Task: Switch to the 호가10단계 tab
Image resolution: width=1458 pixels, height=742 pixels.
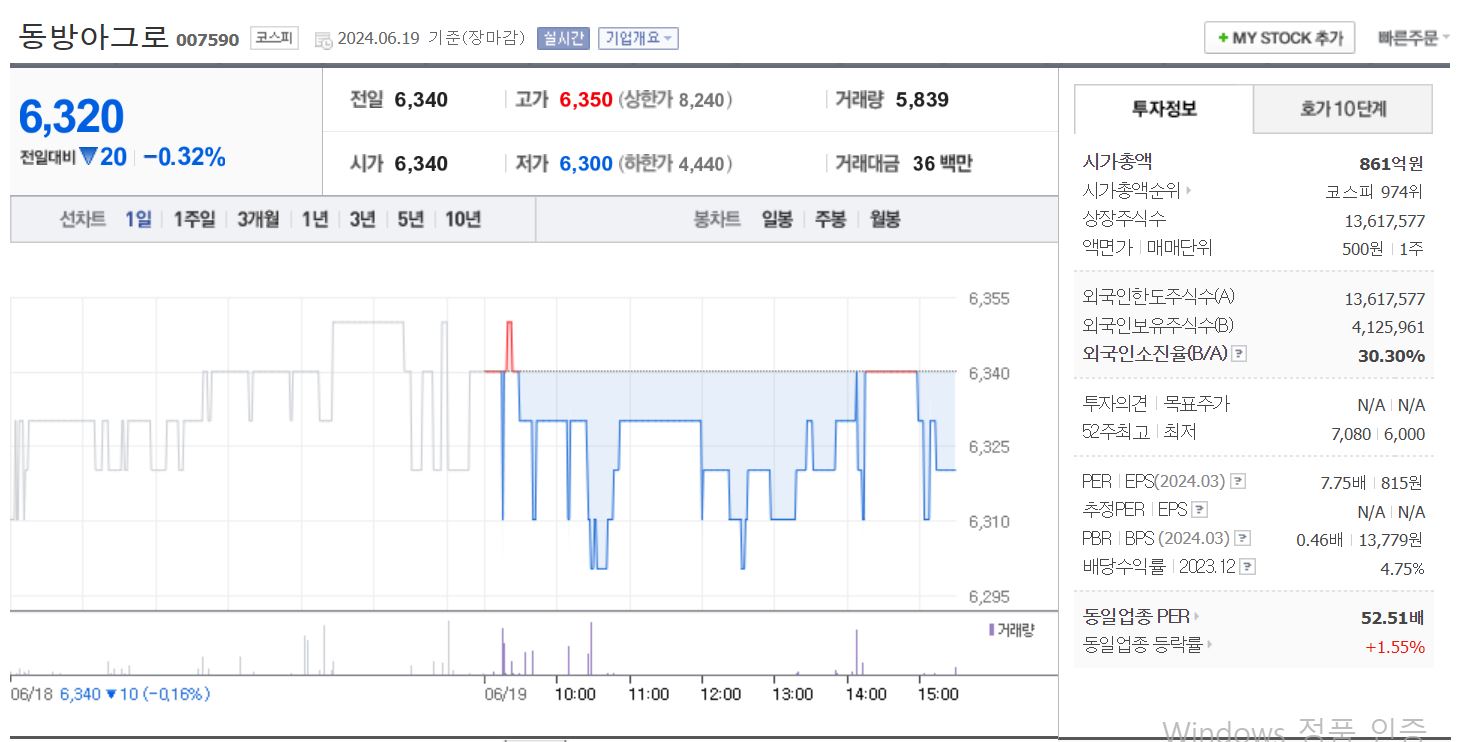Action: (1343, 109)
